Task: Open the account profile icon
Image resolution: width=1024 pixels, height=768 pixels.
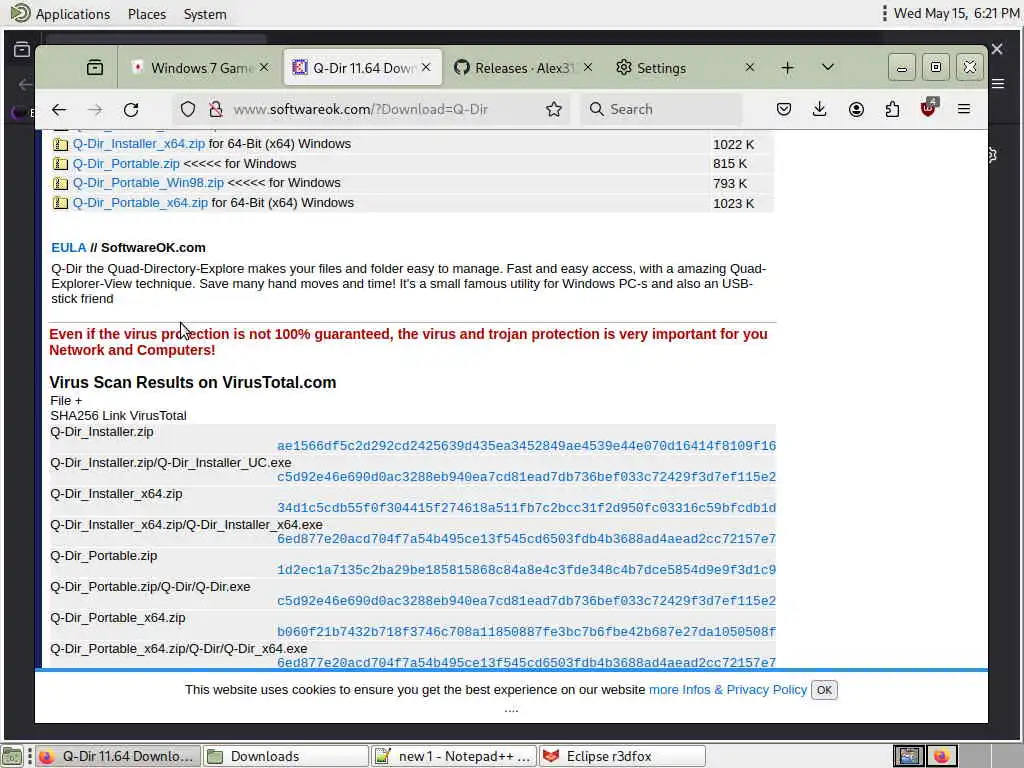Action: (856, 110)
